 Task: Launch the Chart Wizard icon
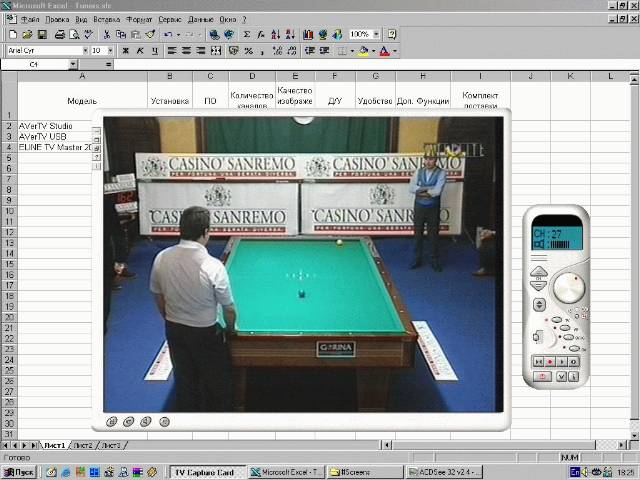tap(308, 35)
